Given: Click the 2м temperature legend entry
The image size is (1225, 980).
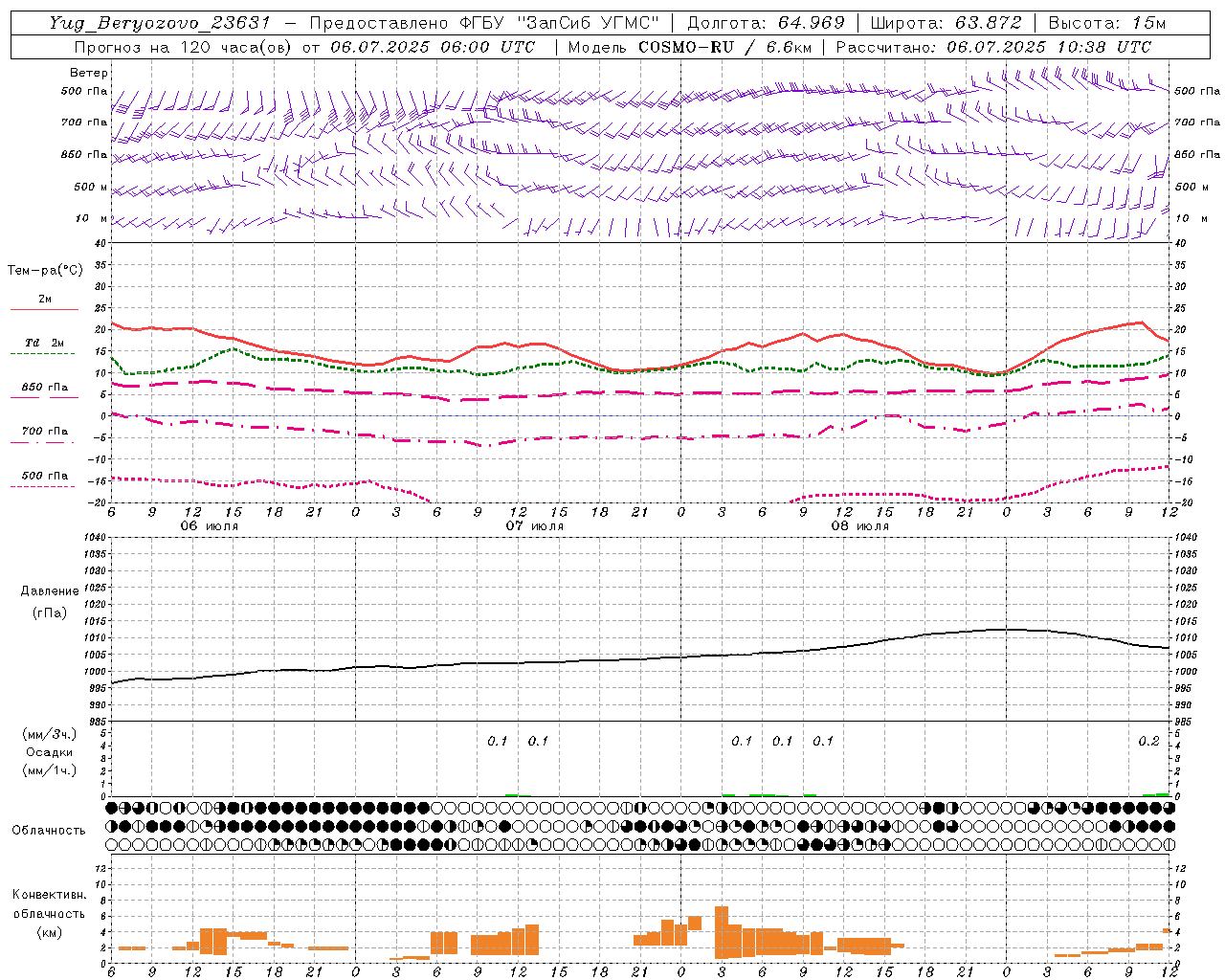Looking at the screenshot, I should 45,300.
